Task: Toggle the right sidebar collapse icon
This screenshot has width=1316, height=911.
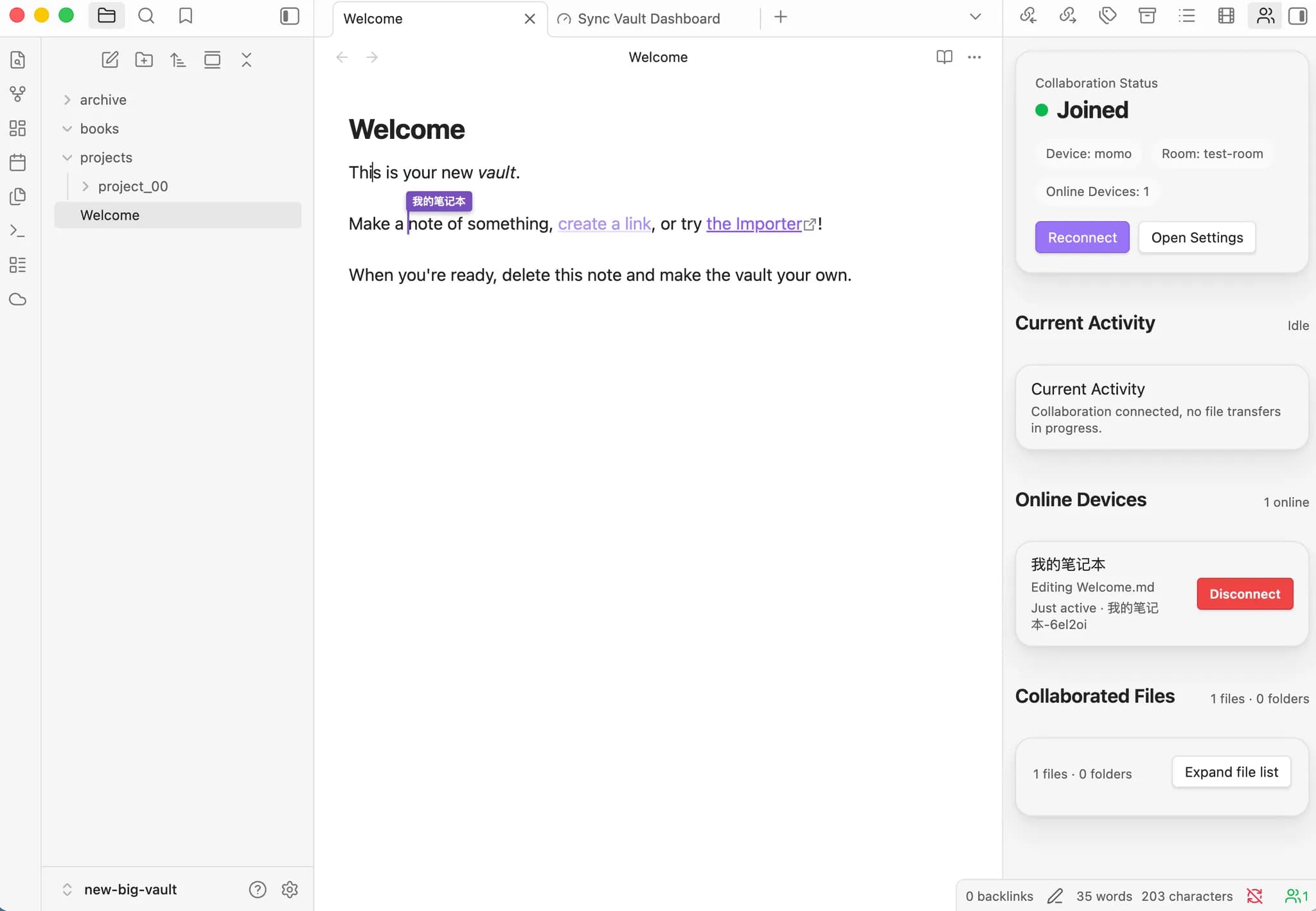Action: coord(1297,16)
